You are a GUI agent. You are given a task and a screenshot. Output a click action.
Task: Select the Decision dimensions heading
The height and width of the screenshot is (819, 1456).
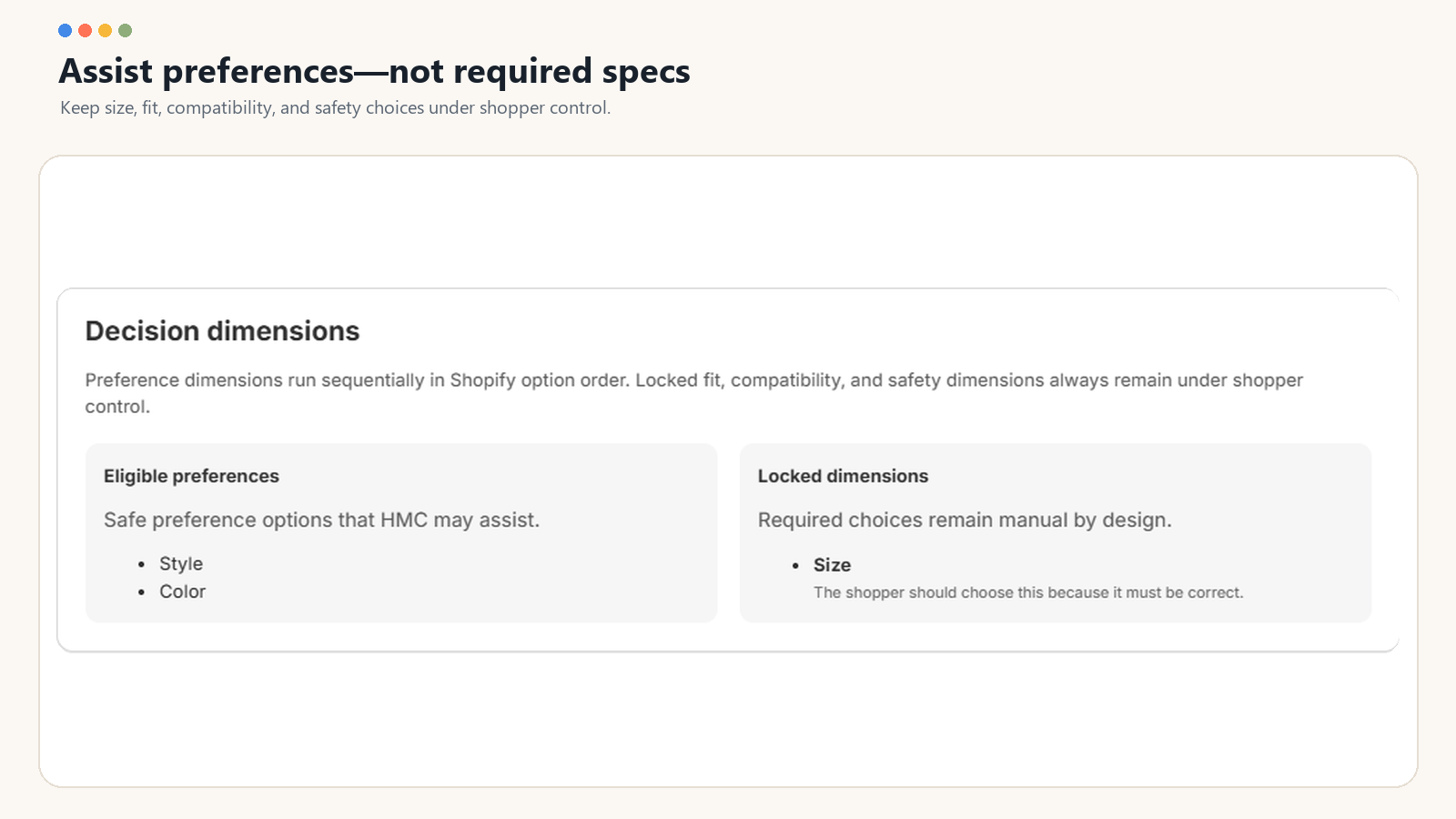click(x=222, y=331)
